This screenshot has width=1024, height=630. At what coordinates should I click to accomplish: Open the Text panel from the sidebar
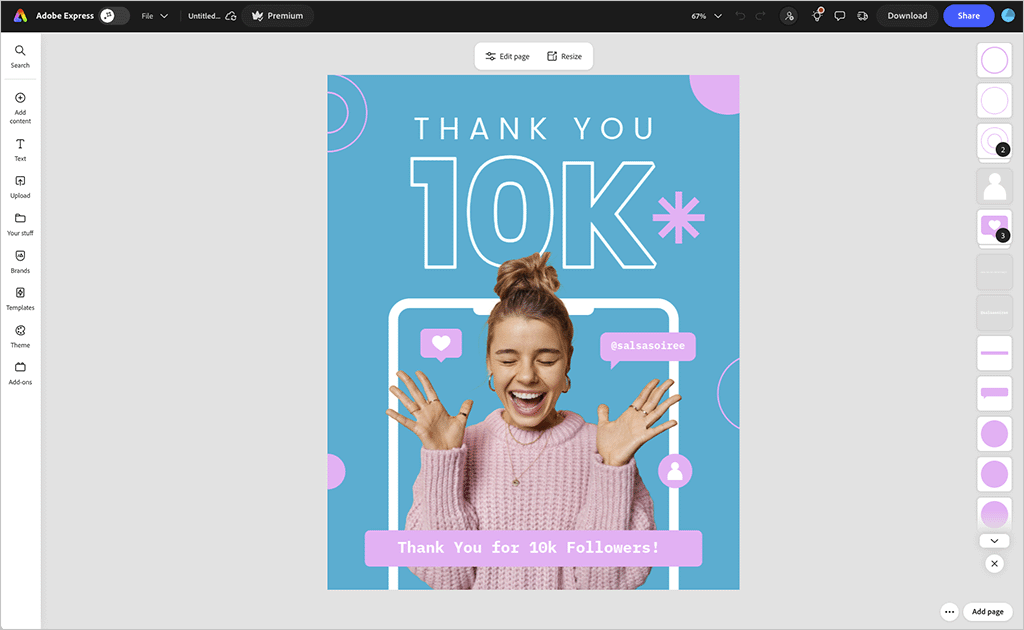[19, 148]
